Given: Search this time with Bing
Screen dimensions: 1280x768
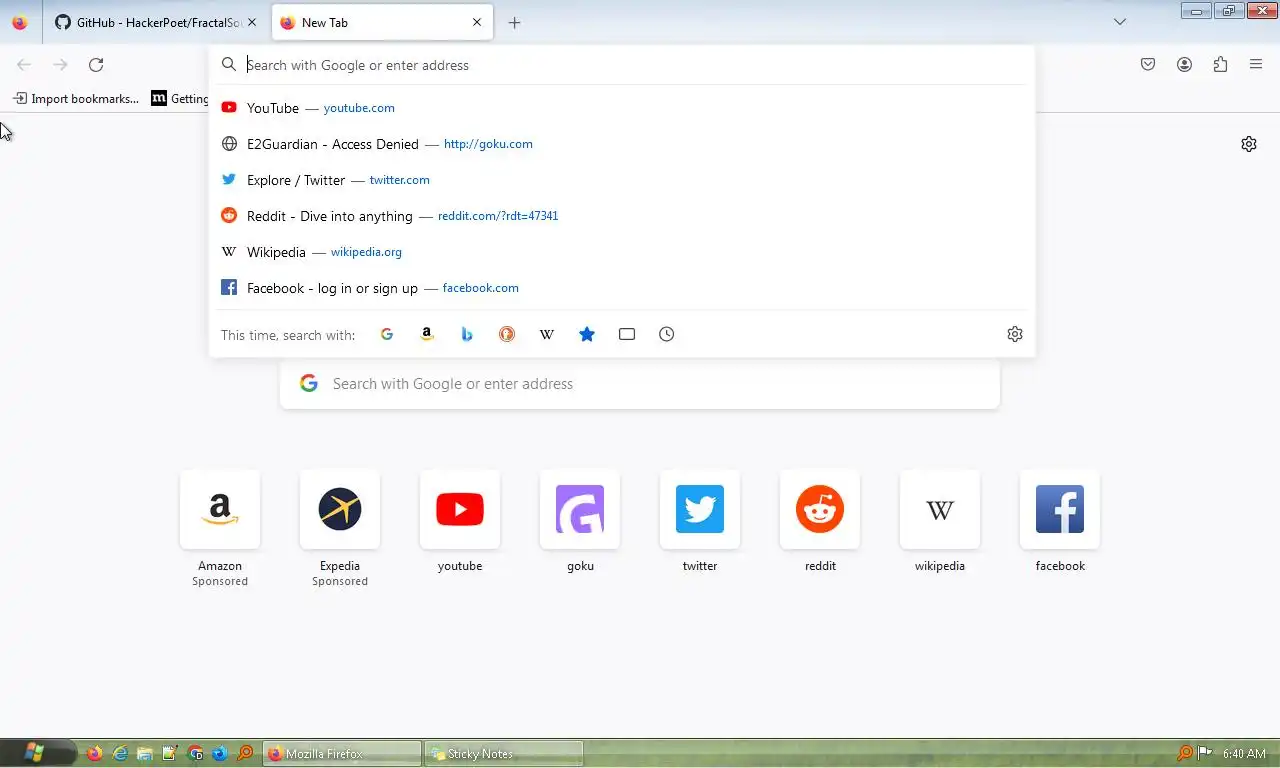Looking at the screenshot, I should (467, 334).
